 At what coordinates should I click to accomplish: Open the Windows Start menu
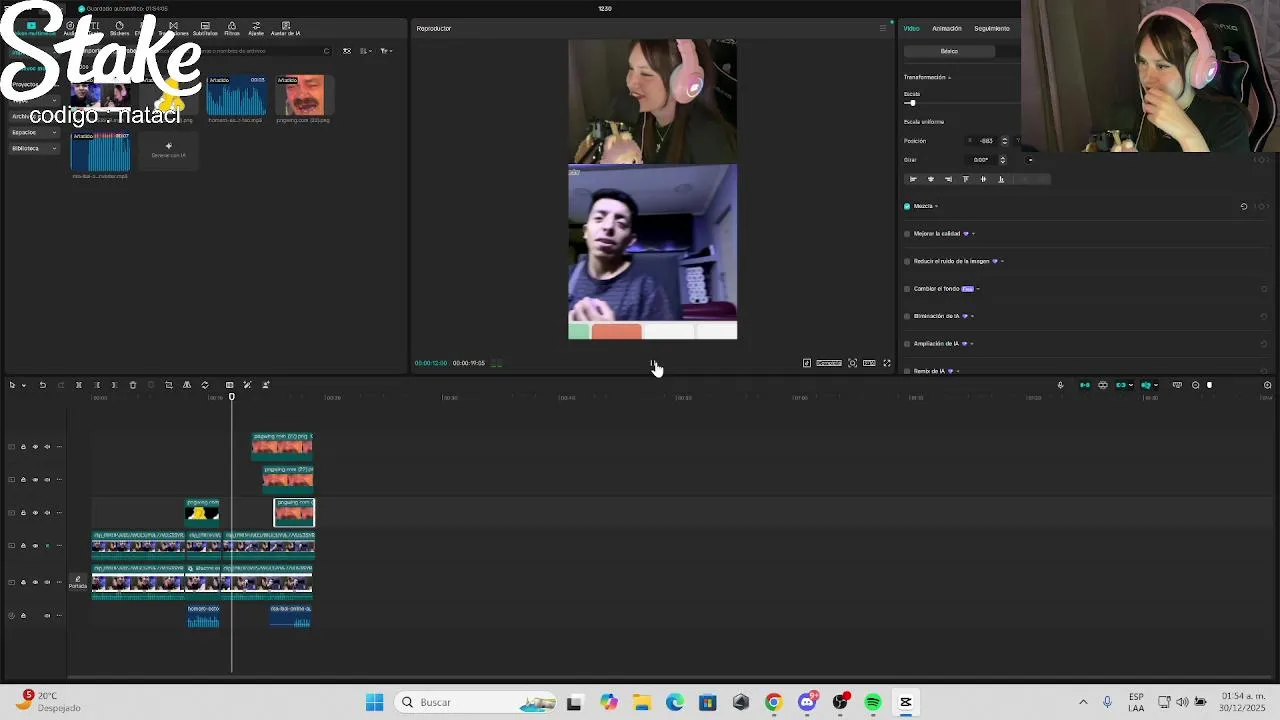tap(375, 702)
